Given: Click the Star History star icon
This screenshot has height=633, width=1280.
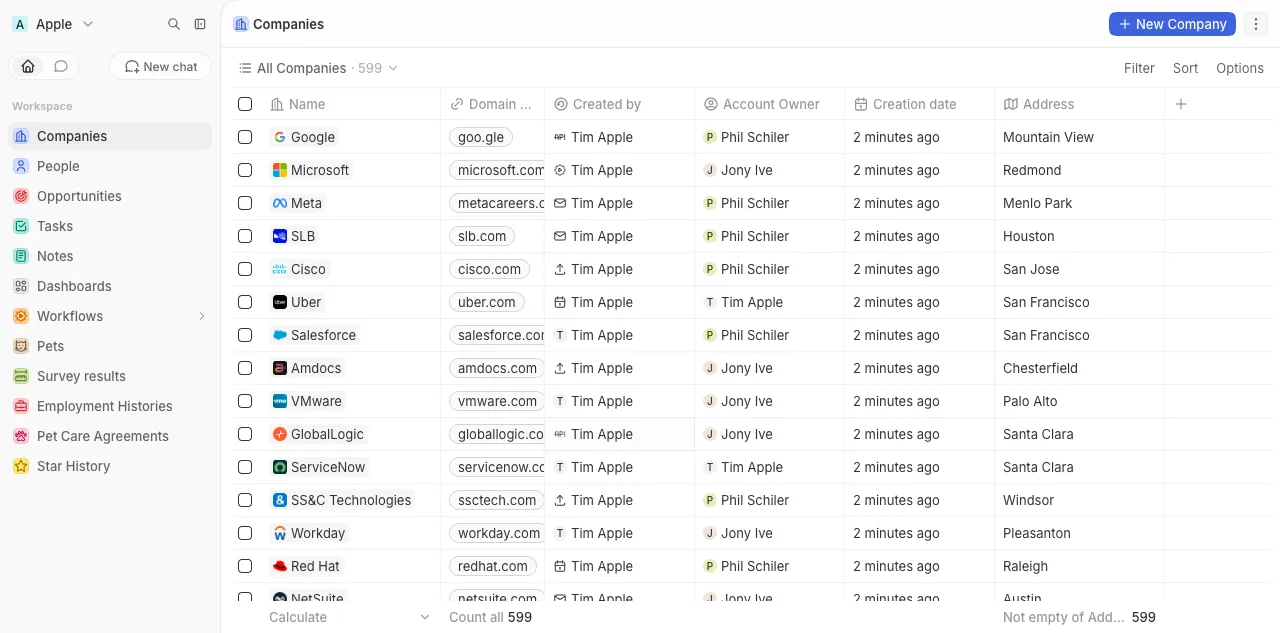Looking at the screenshot, I should pyautogui.click(x=21, y=466).
